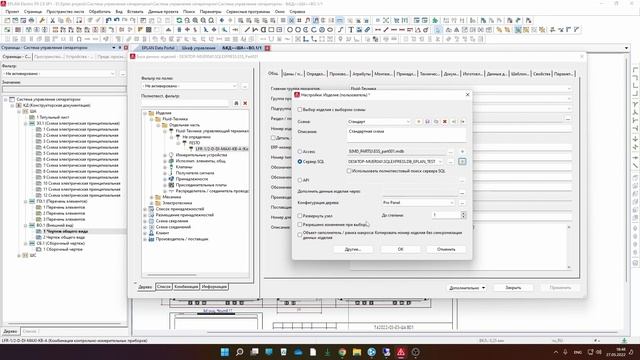640x360 pixels.
Task: Open Chrome from the taskbar
Action: click(x=342, y=352)
